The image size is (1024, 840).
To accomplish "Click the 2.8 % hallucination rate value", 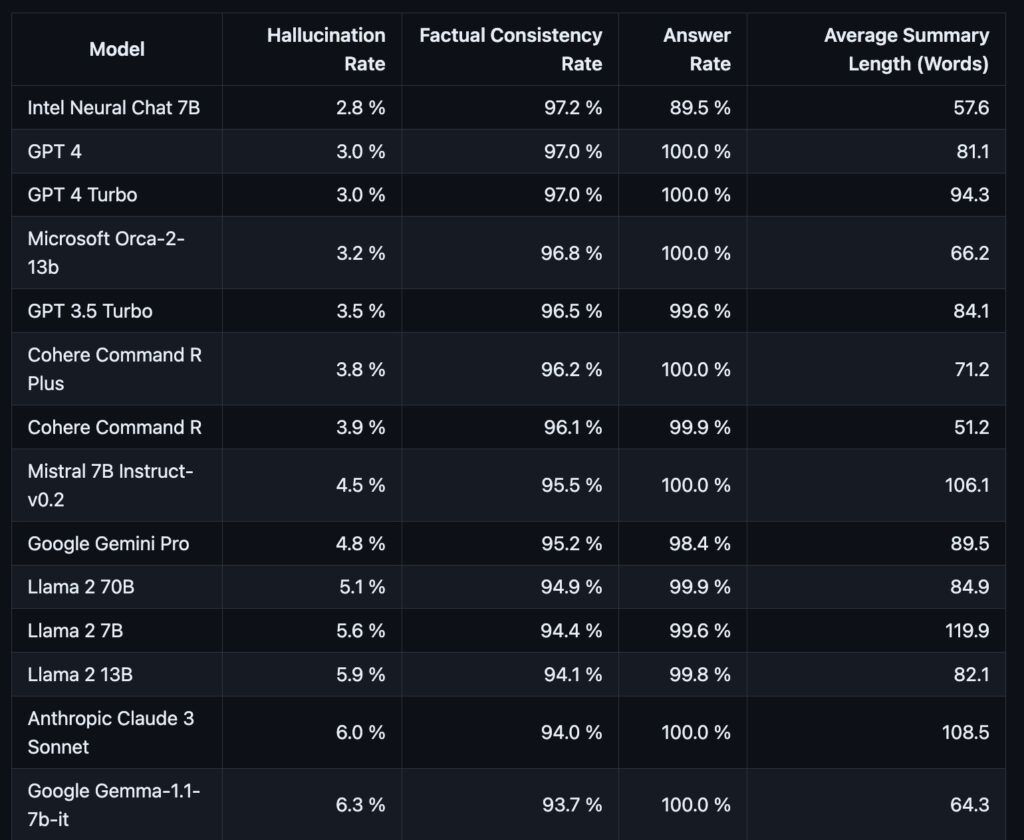I will (360, 108).
